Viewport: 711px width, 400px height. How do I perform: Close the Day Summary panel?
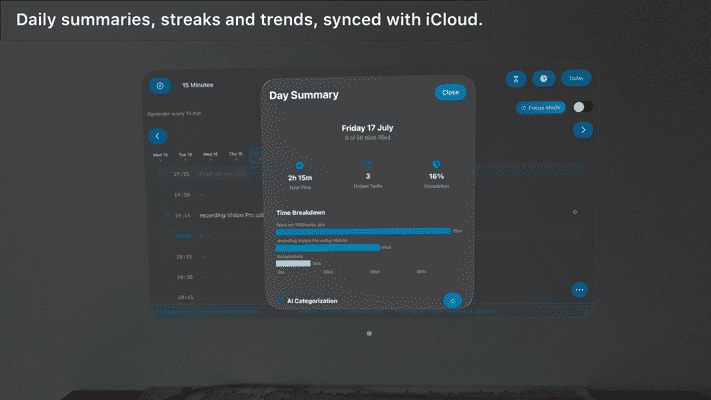(450, 93)
